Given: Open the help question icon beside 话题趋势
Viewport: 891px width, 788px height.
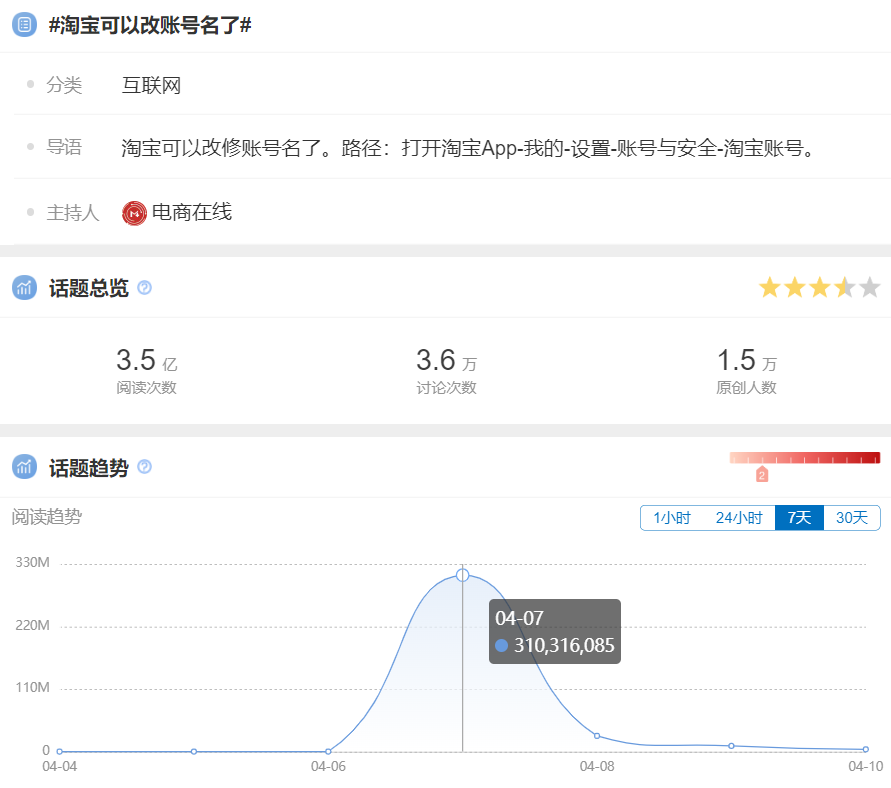Looking at the screenshot, I should [145, 467].
